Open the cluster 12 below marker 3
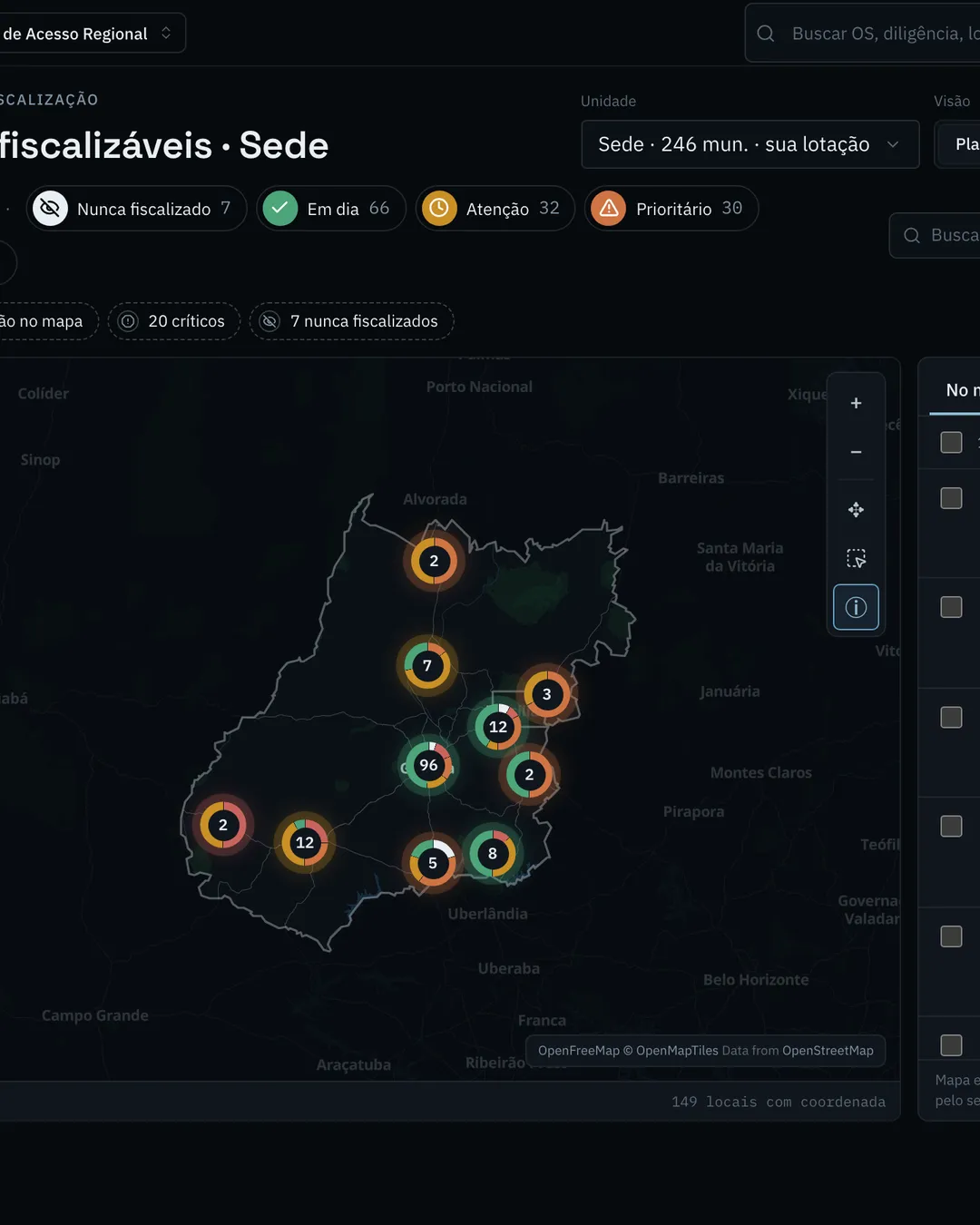The width and height of the screenshot is (980, 1225). [x=498, y=727]
